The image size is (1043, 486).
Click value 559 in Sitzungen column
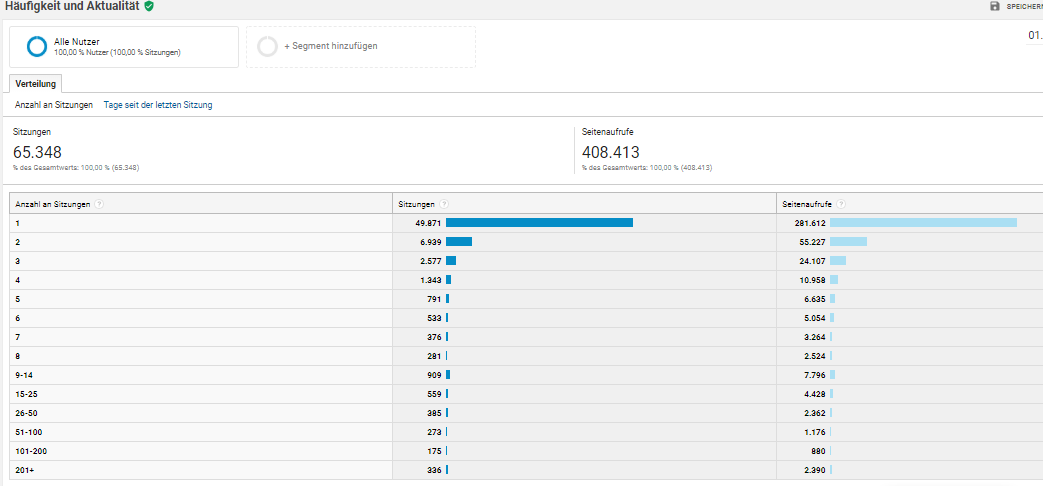434,394
